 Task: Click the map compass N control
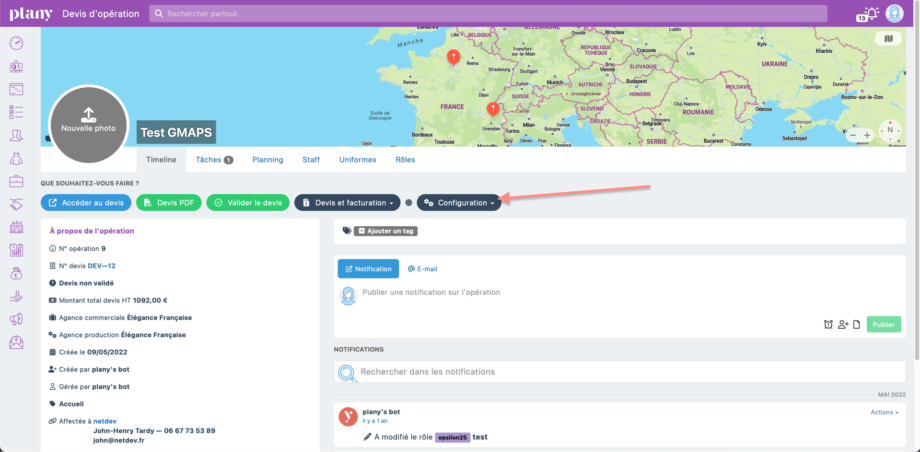(x=888, y=130)
